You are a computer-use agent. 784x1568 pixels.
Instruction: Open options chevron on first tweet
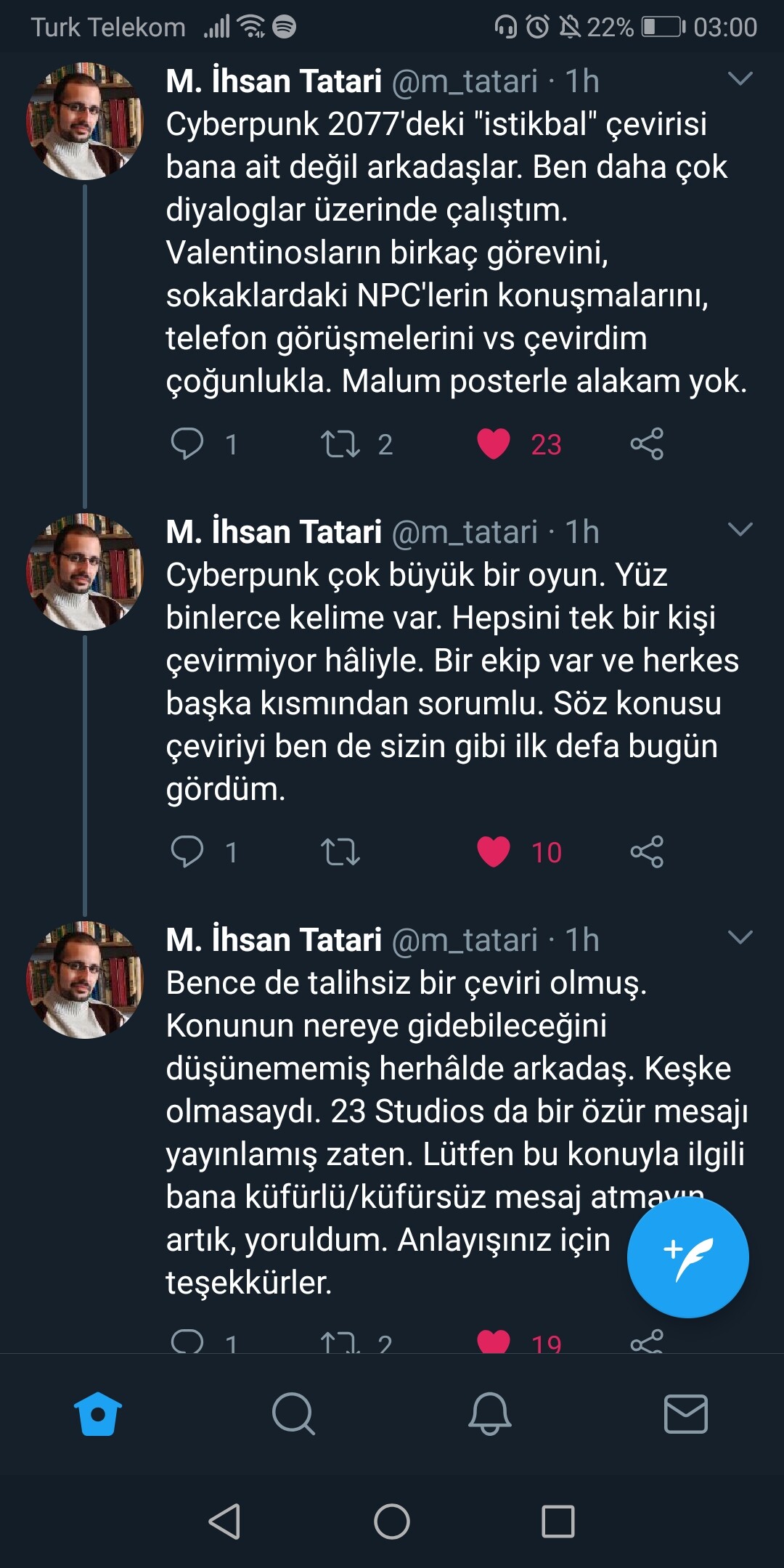click(x=740, y=78)
